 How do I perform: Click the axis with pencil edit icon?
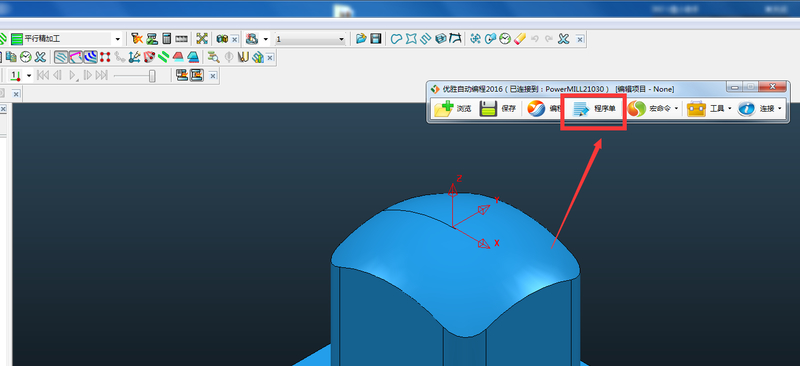(x=134, y=57)
